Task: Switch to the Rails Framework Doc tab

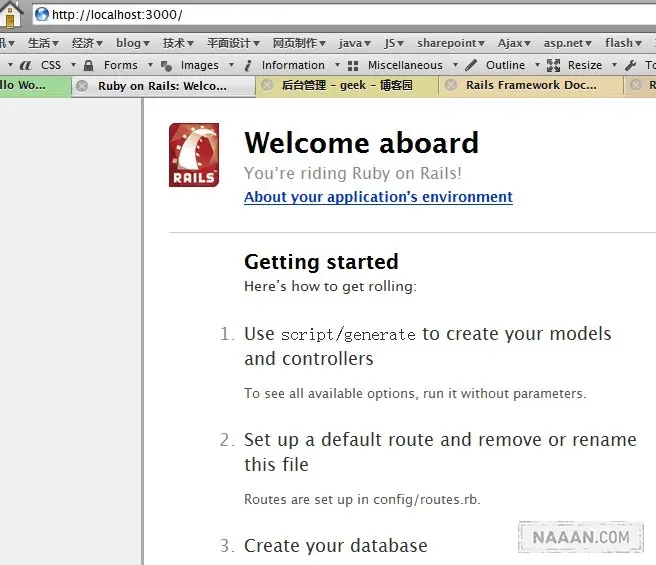Action: 530,86
